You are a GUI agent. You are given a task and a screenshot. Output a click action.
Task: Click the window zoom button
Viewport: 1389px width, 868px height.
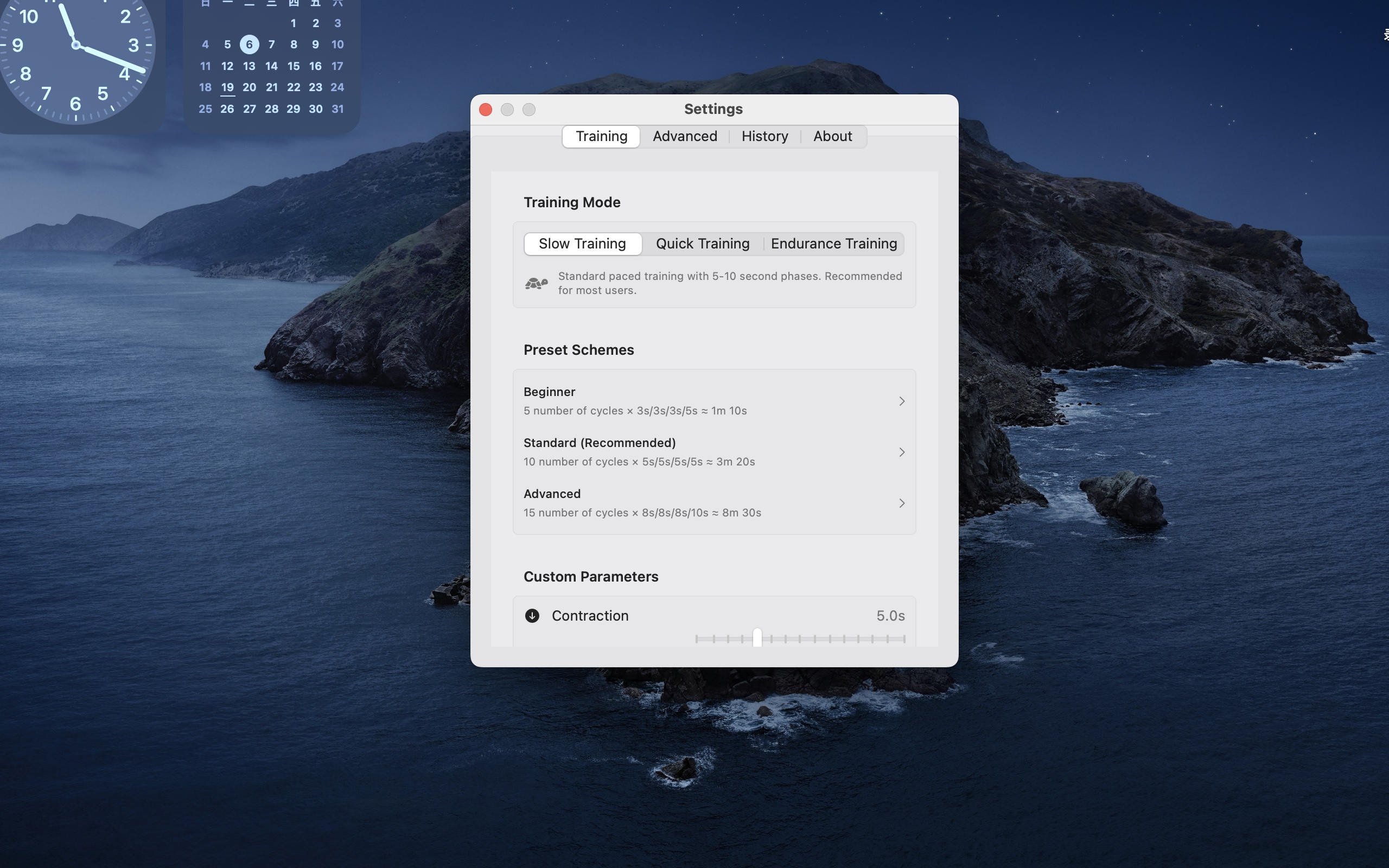(x=528, y=110)
